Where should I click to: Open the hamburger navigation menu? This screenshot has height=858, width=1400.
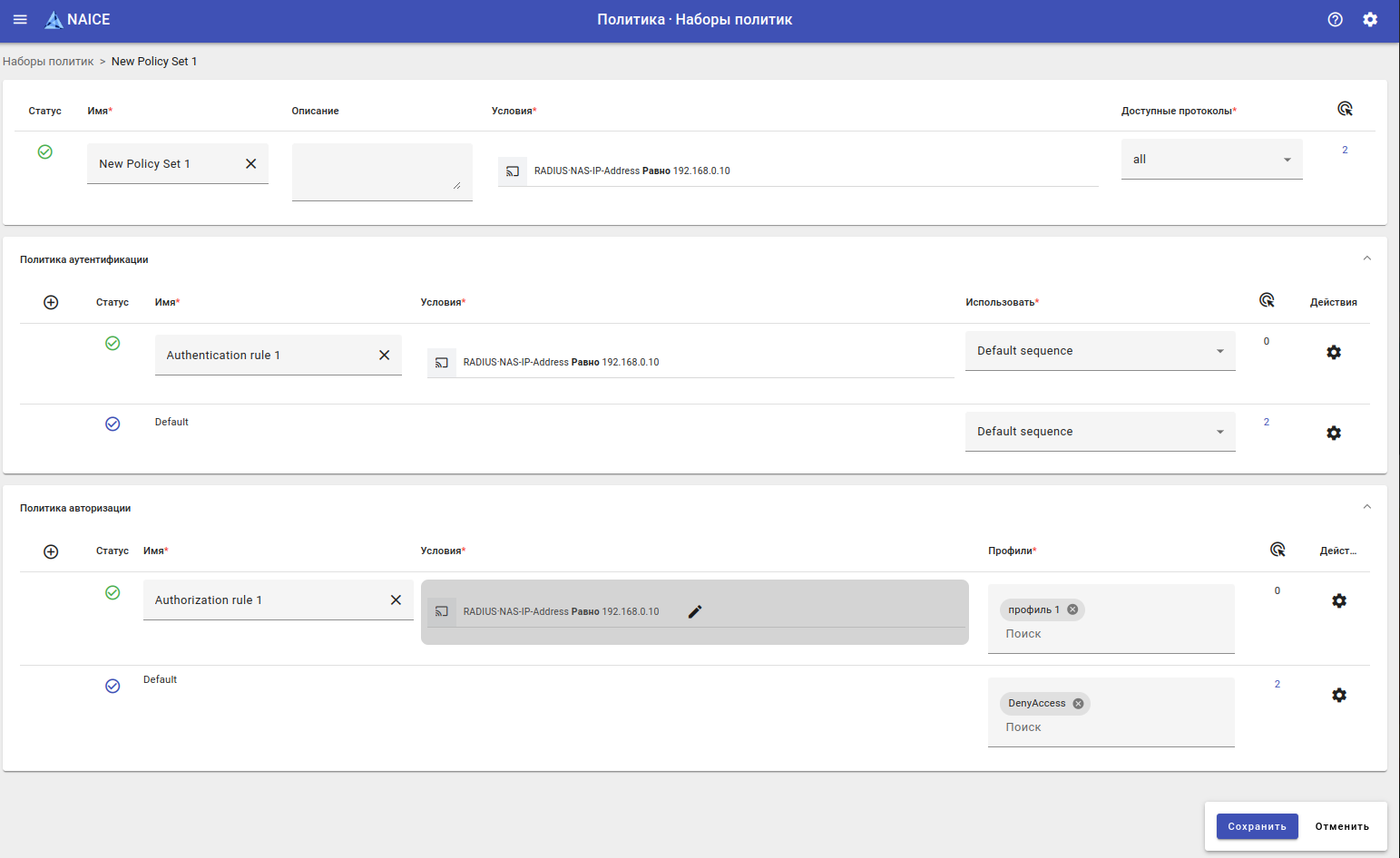(20, 19)
